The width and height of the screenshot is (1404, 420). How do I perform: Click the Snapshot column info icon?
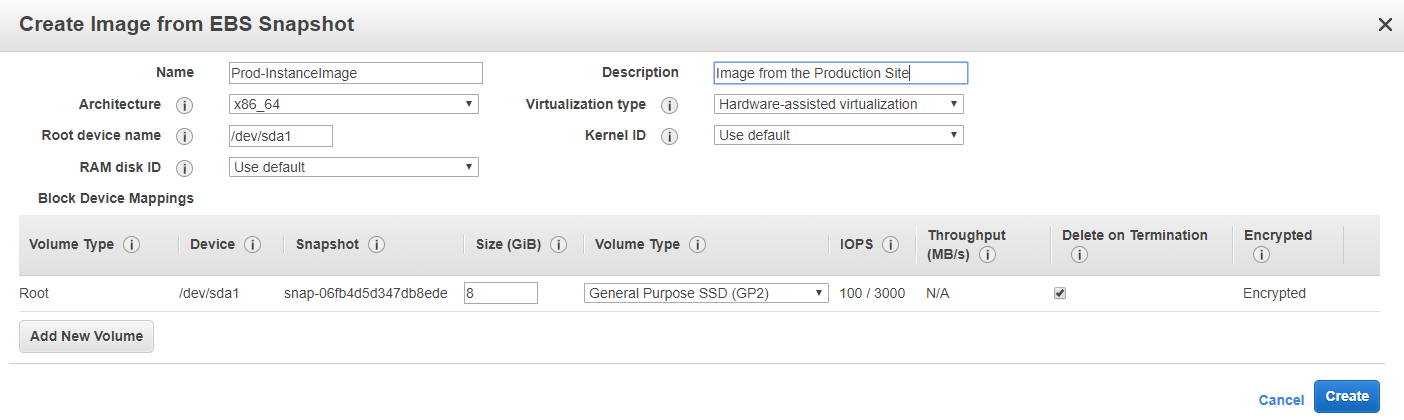(377, 245)
